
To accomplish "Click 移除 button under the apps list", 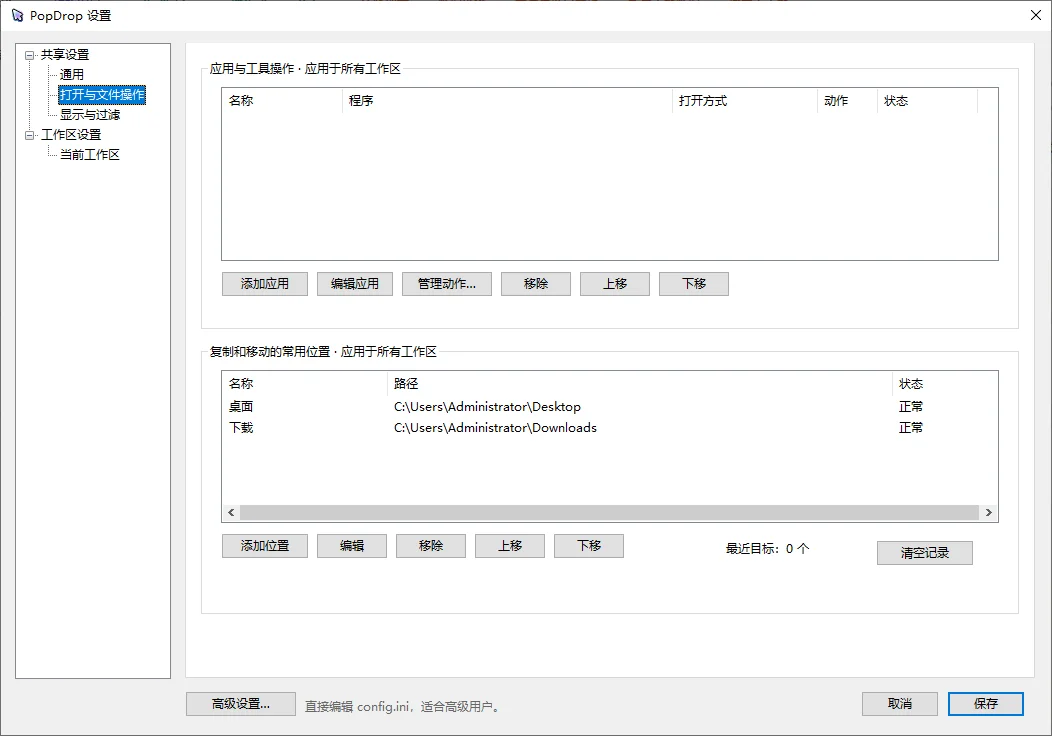I will [x=536, y=284].
